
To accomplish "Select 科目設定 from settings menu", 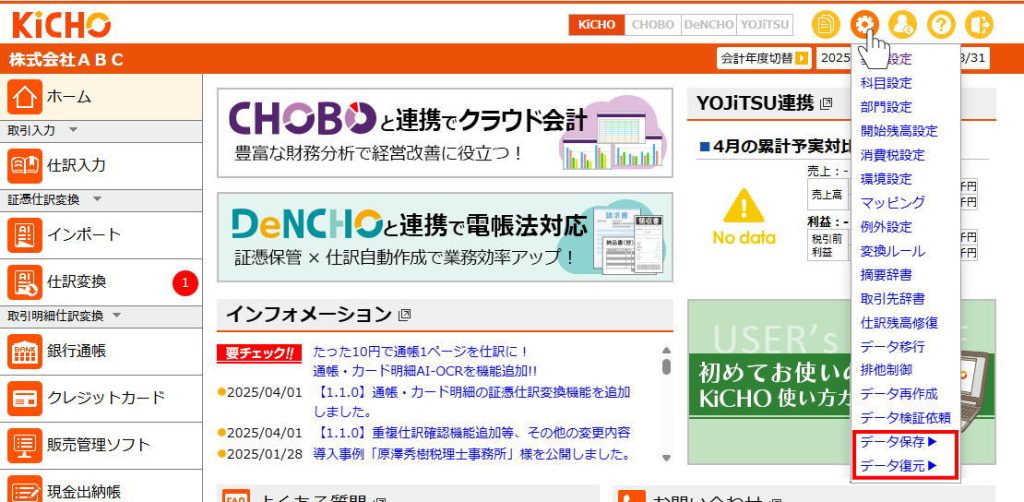I will [x=886, y=83].
